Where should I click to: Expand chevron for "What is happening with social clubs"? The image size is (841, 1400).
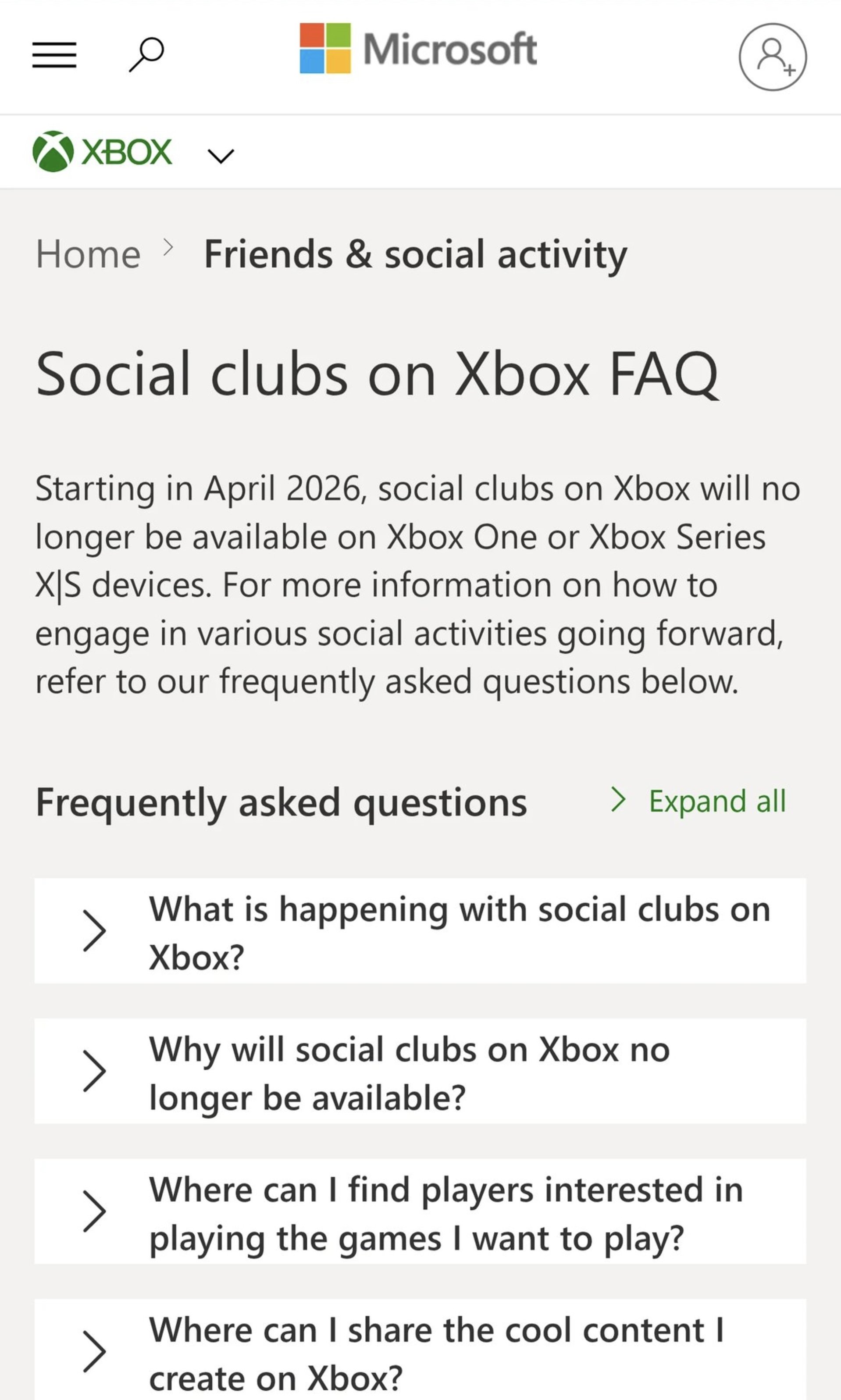[x=94, y=930]
